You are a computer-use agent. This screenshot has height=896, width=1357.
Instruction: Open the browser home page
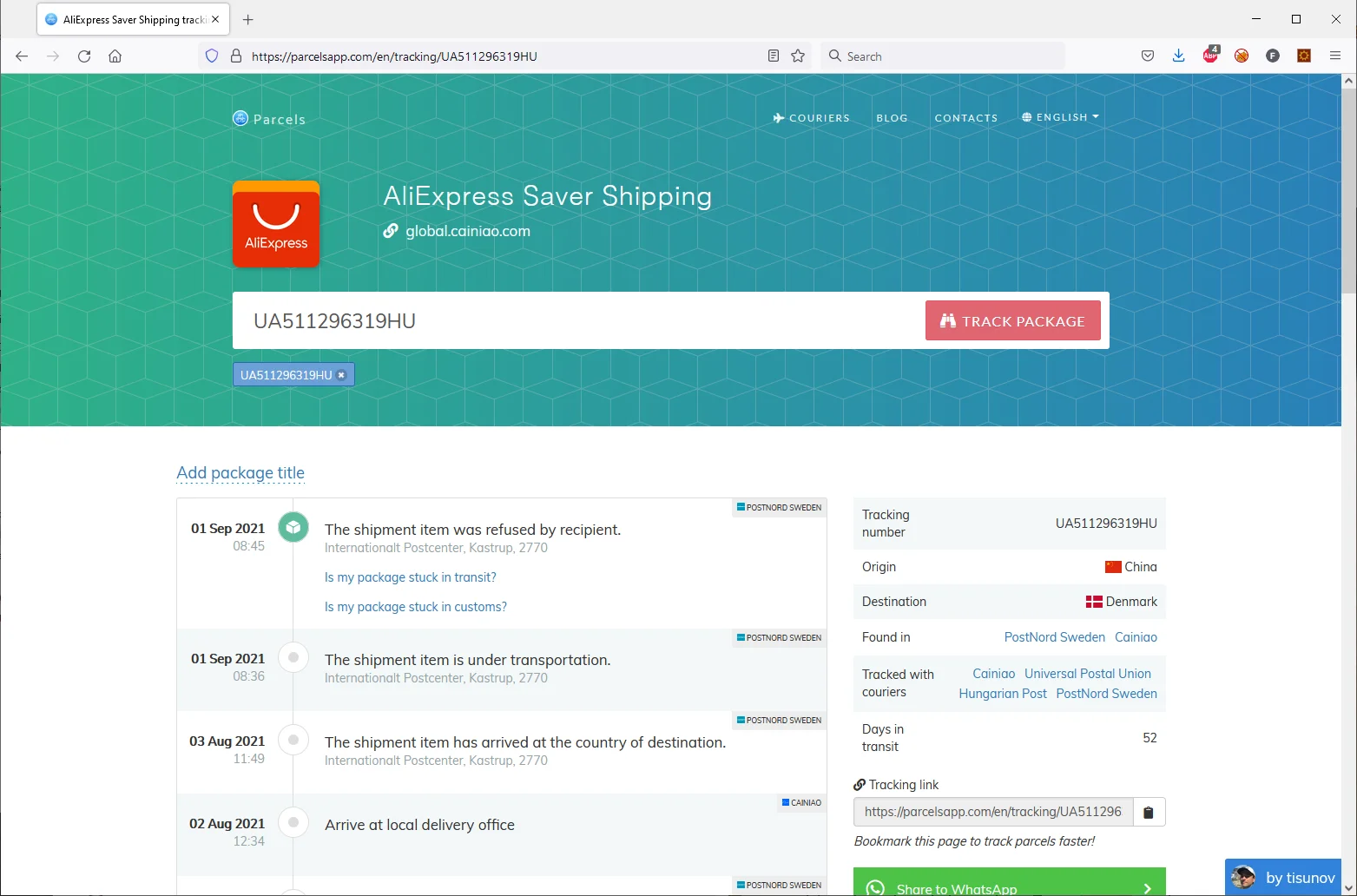115,56
